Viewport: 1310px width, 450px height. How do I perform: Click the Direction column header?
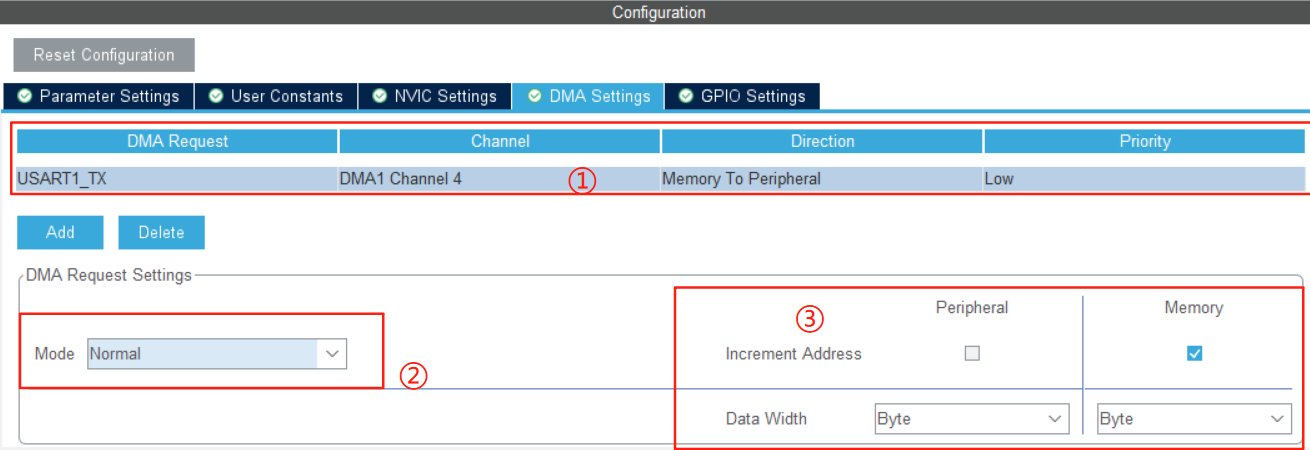822,141
